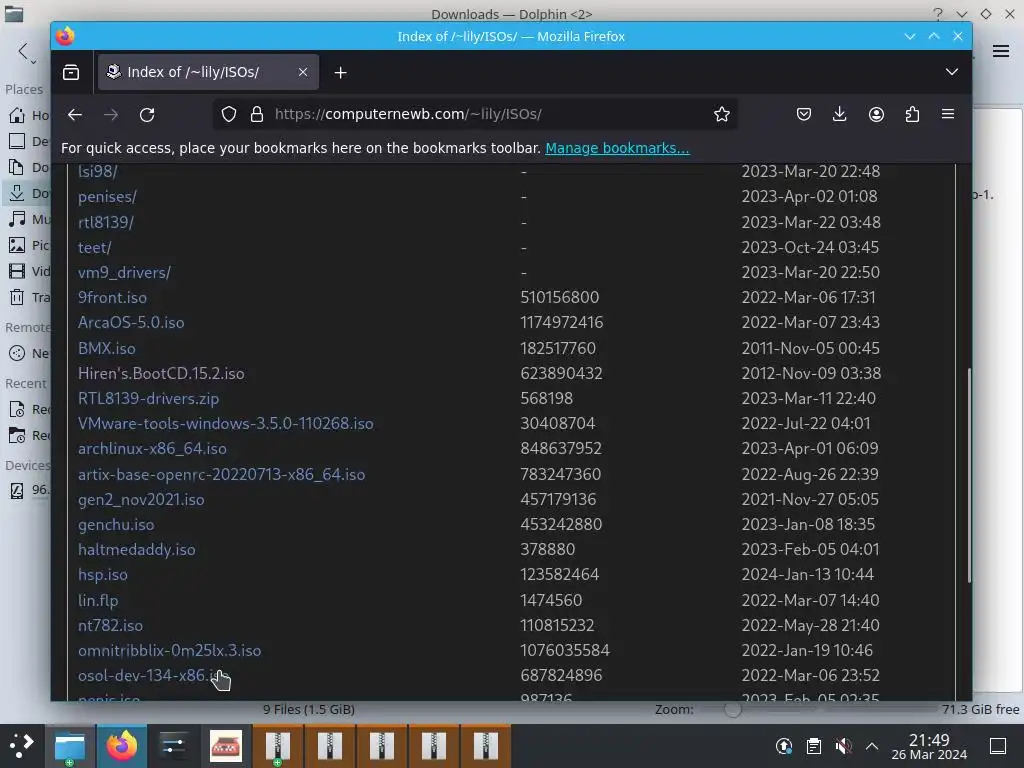Open the Dolphin title bar help button
This screenshot has width=1024, height=768.
tap(938, 14)
